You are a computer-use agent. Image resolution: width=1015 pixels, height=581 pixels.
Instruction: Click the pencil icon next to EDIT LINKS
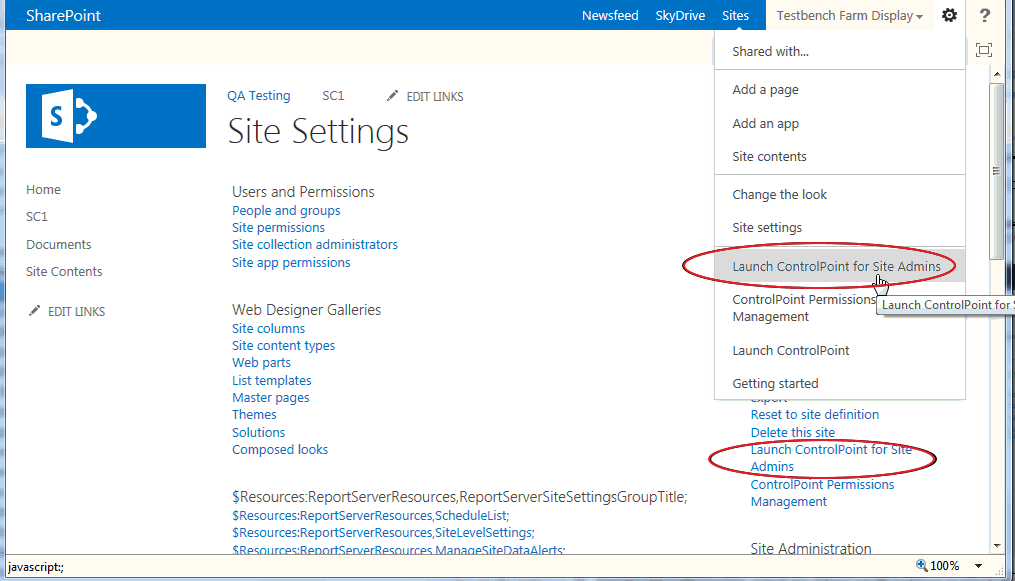(x=393, y=96)
